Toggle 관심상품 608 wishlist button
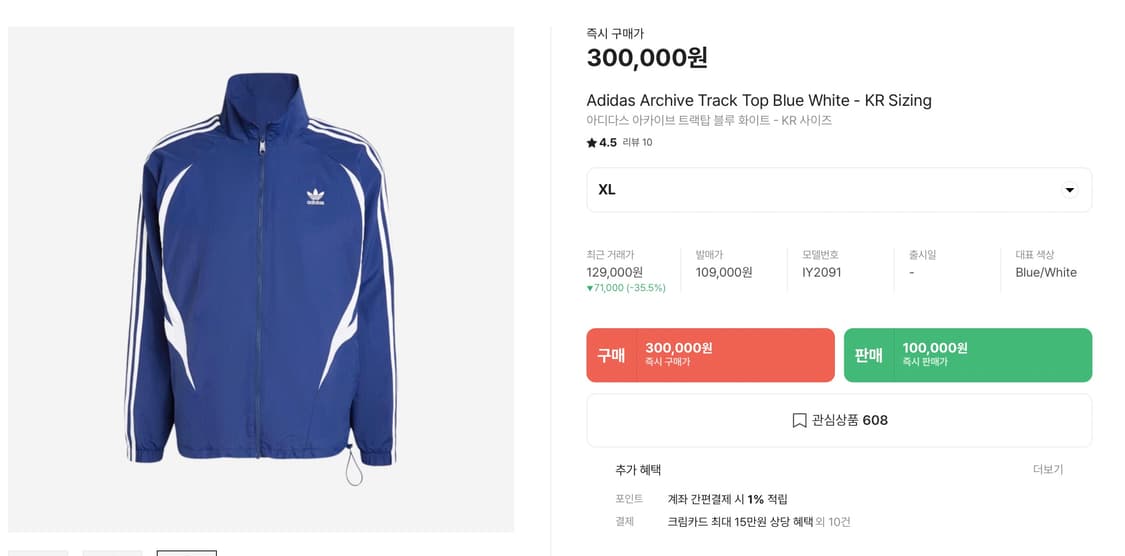The width and height of the screenshot is (1125, 556). (838, 421)
